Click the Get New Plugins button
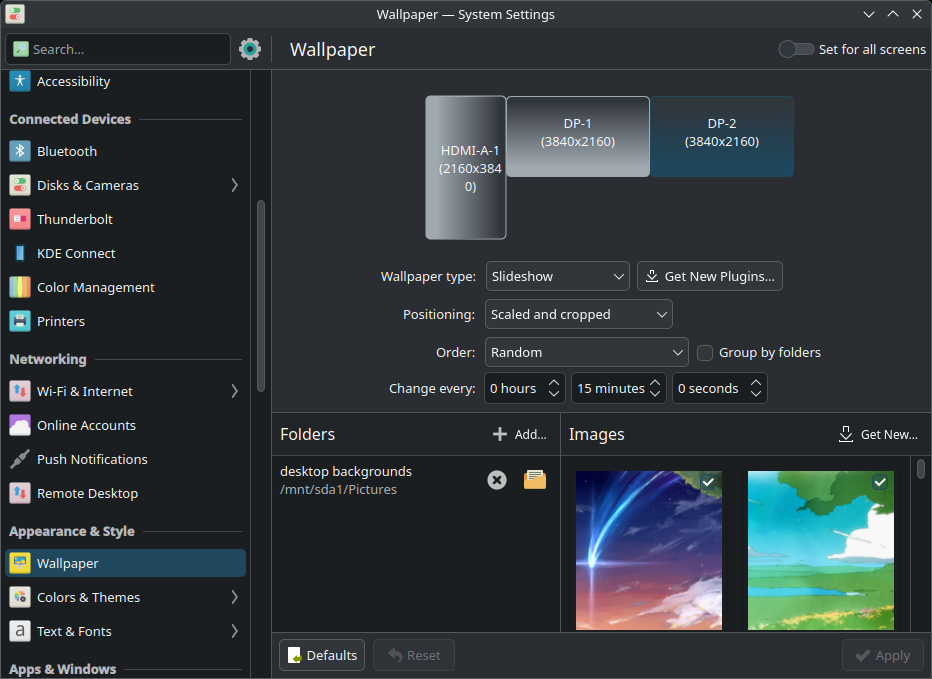This screenshot has height=679, width=932. [x=709, y=276]
